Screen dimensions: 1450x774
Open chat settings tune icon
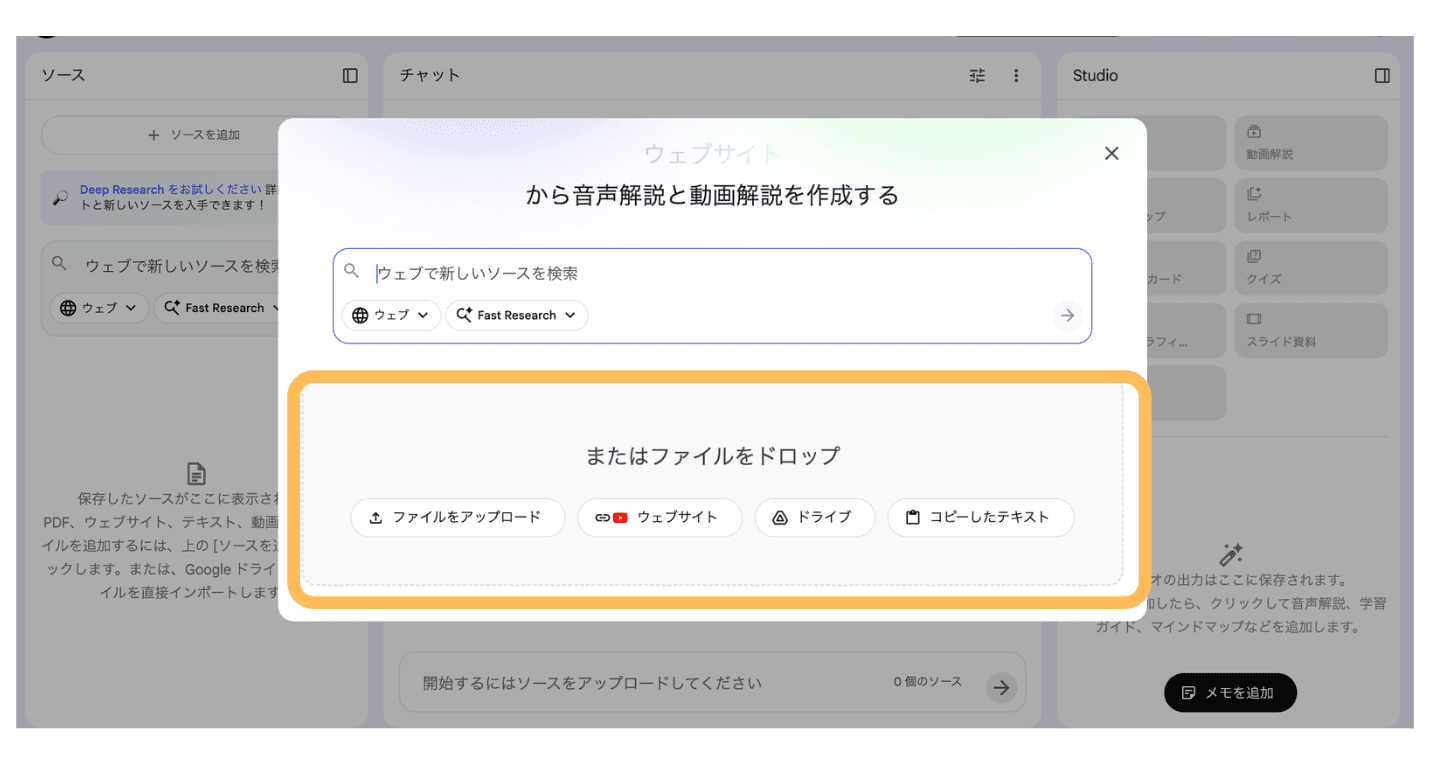(977, 76)
